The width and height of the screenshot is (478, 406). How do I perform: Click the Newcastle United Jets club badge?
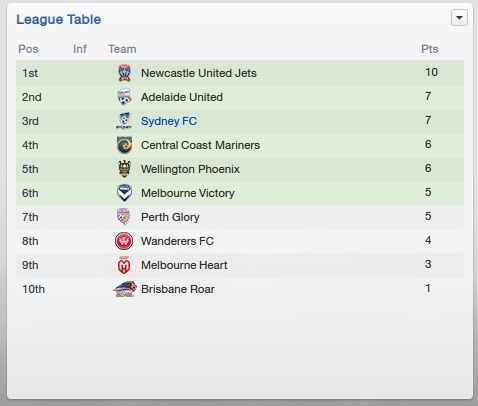pyautogui.click(x=125, y=73)
